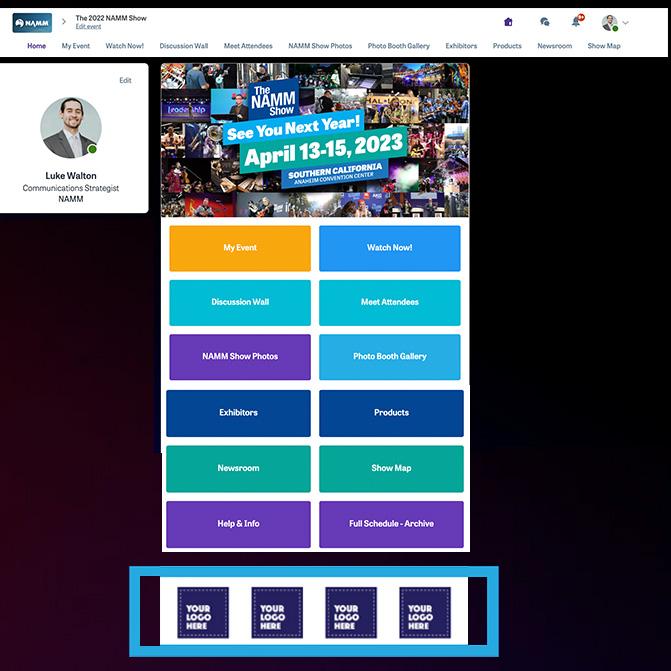
Task: Click the Meet Attendees tile button
Action: tap(390, 303)
